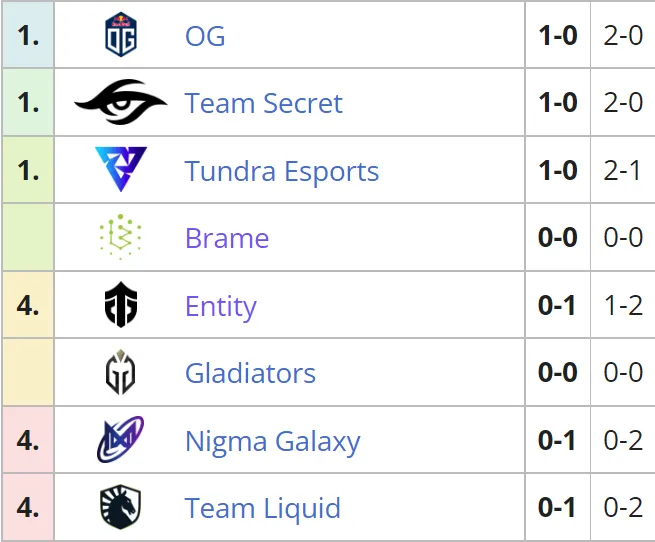The width and height of the screenshot is (655, 542).
Task: Open the Team Secret link
Action: click(264, 103)
